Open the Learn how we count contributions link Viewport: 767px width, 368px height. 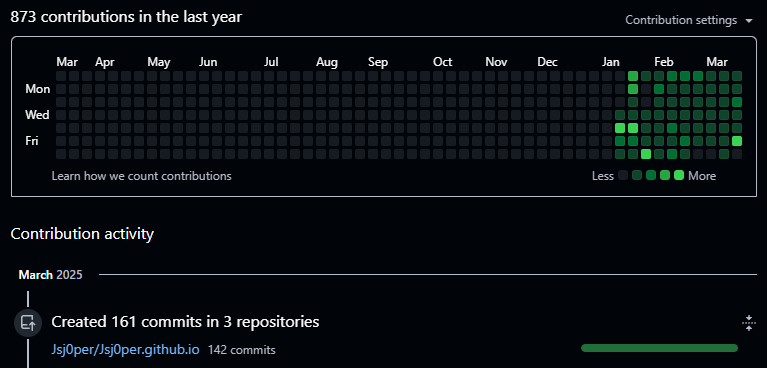pyautogui.click(x=141, y=176)
